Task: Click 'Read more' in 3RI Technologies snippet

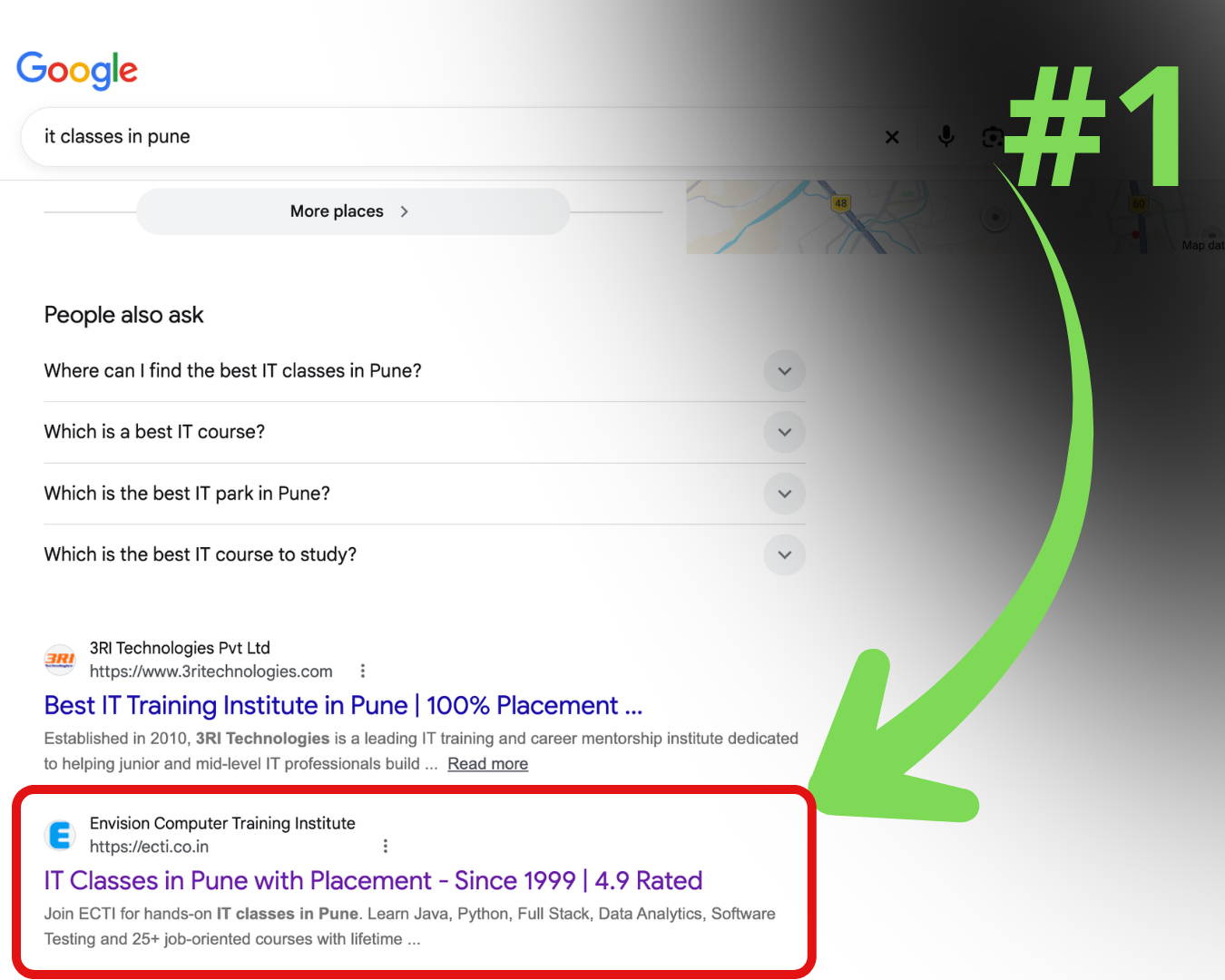Action: pos(487,764)
